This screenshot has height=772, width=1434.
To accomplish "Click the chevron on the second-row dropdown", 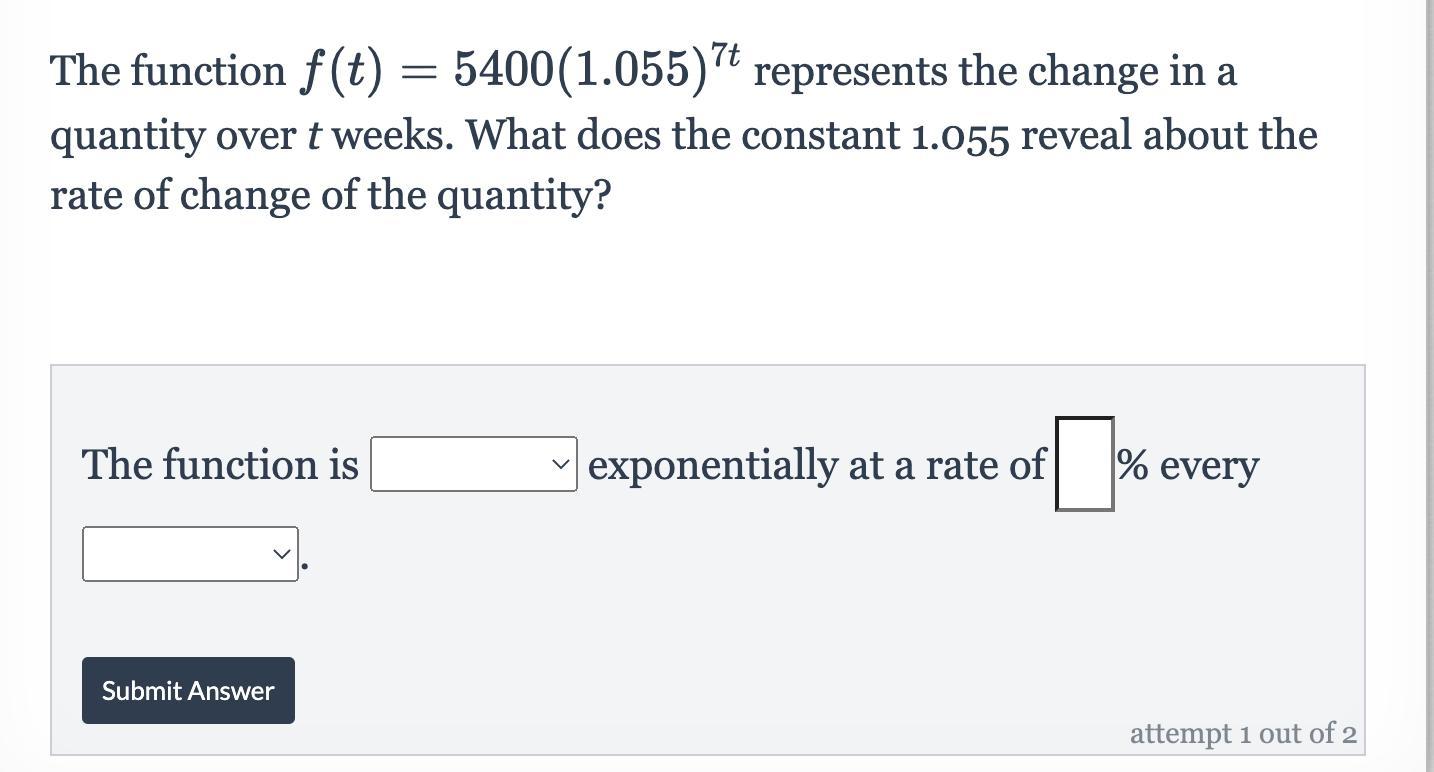I will tap(282, 554).
